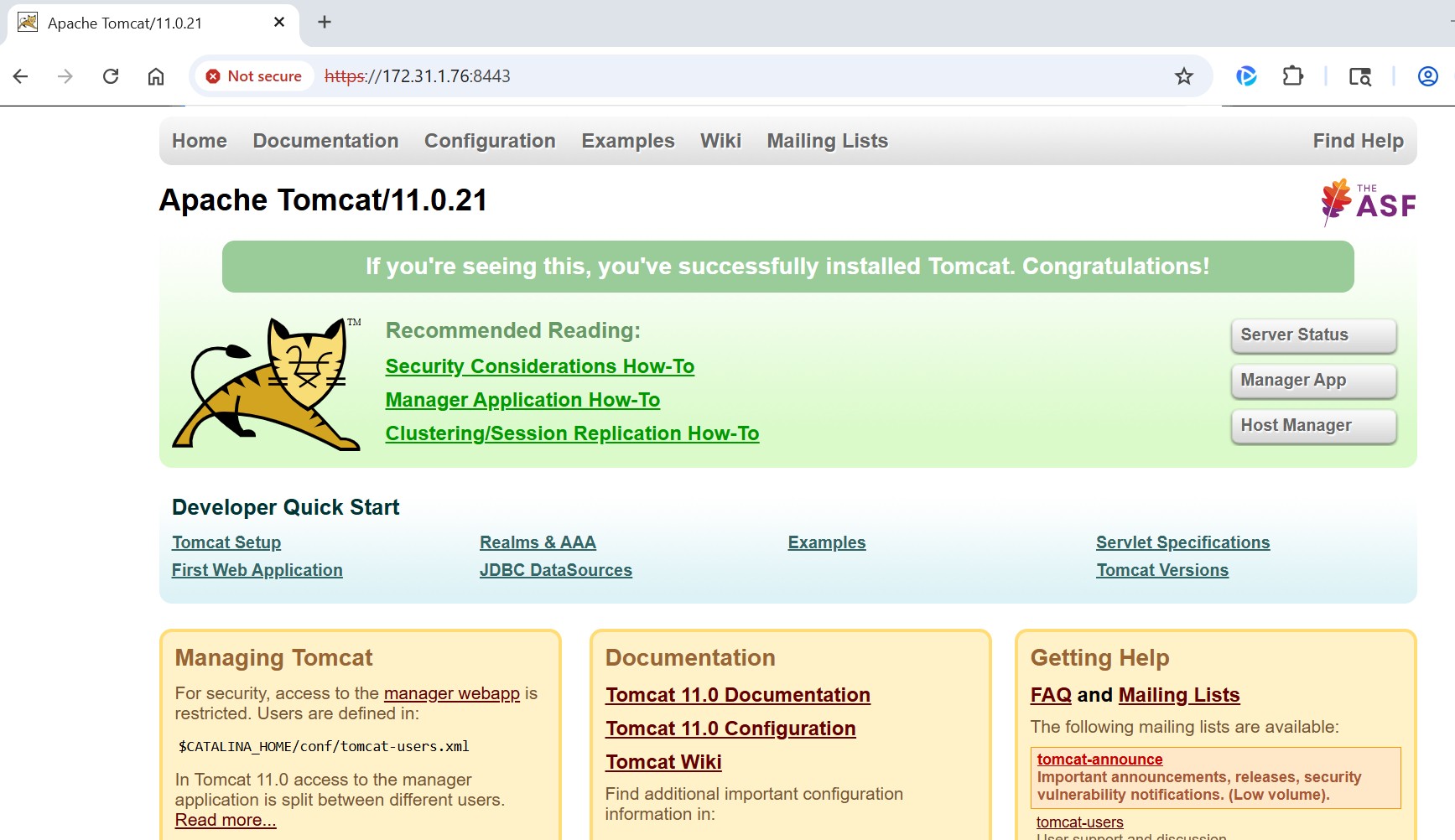Open Manager Application How-To link
Image resolution: width=1455 pixels, height=840 pixels.
pos(522,400)
